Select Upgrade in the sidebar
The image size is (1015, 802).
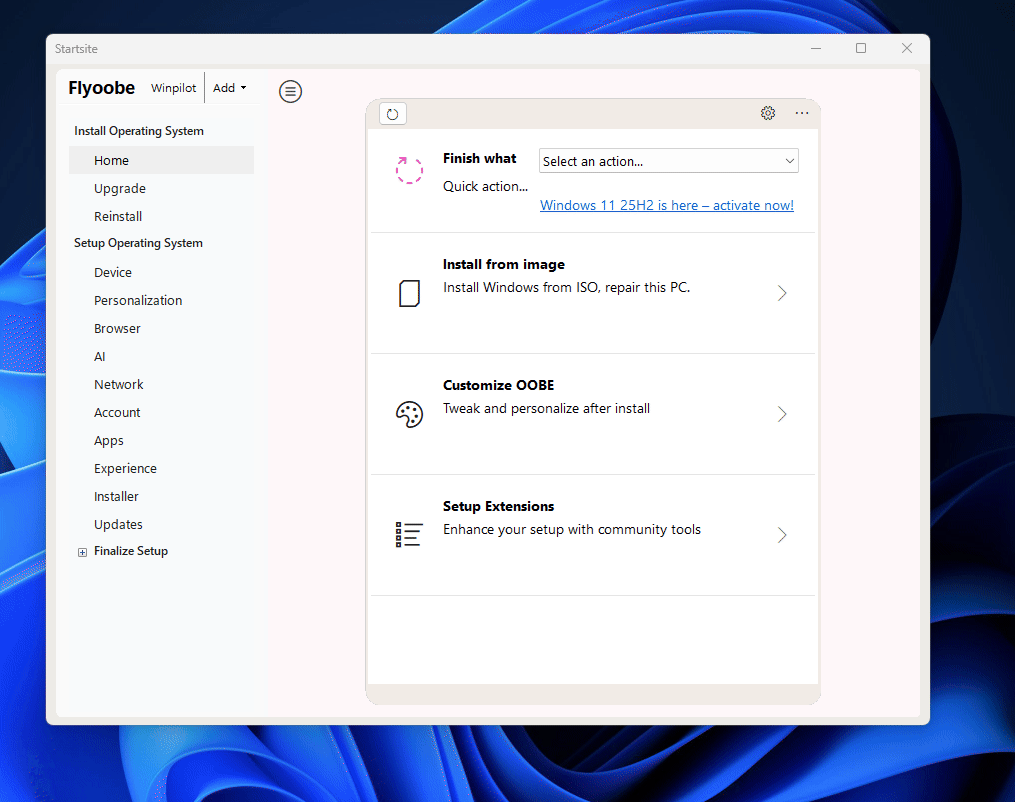coord(120,188)
